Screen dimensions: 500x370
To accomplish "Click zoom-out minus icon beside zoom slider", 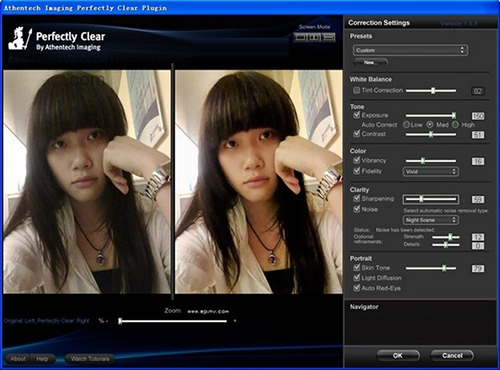I will tap(107, 321).
